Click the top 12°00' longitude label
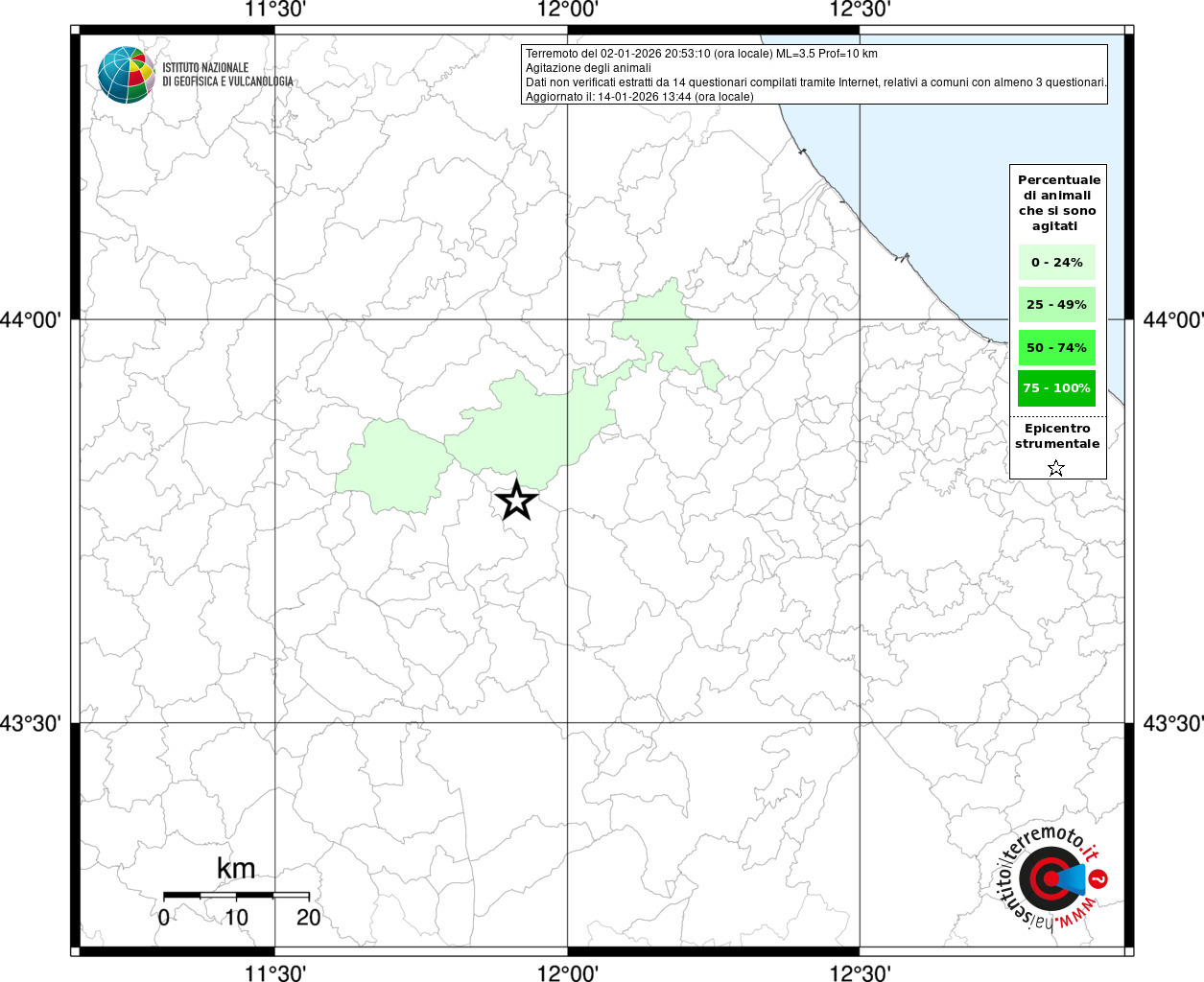1204x982 pixels. [x=568, y=10]
